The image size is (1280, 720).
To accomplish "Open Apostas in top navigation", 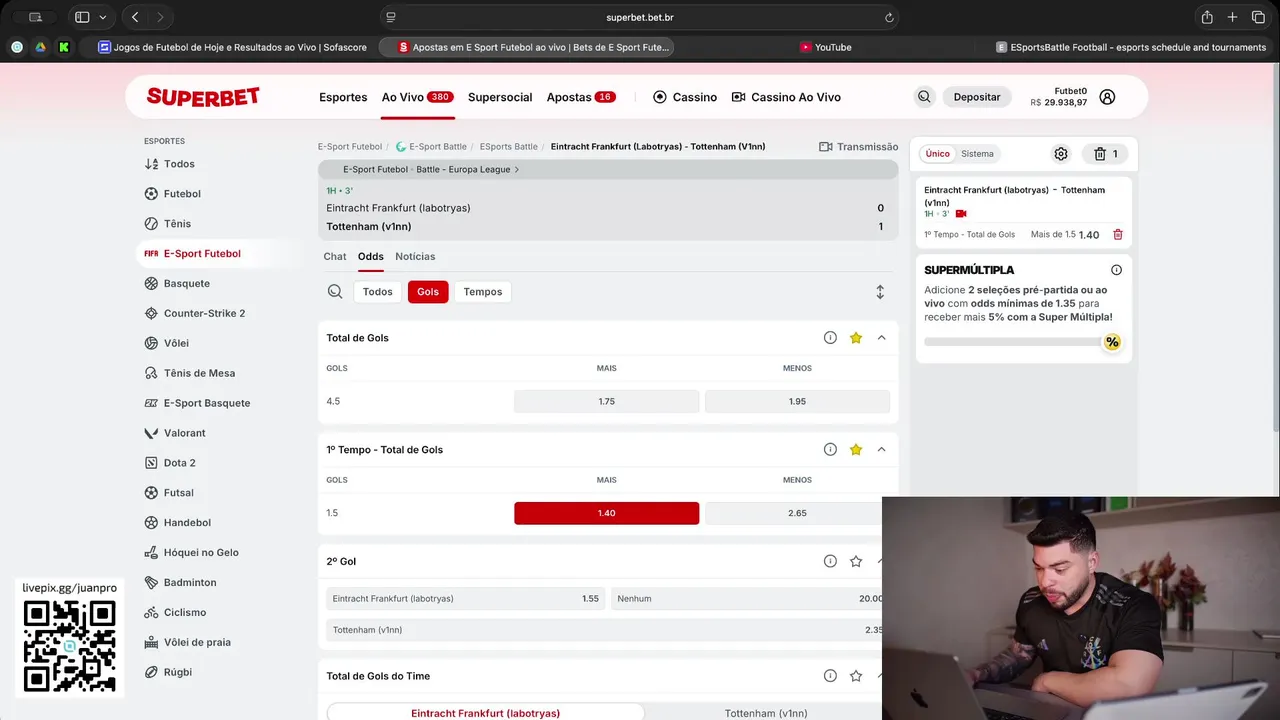I will tap(580, 97).
